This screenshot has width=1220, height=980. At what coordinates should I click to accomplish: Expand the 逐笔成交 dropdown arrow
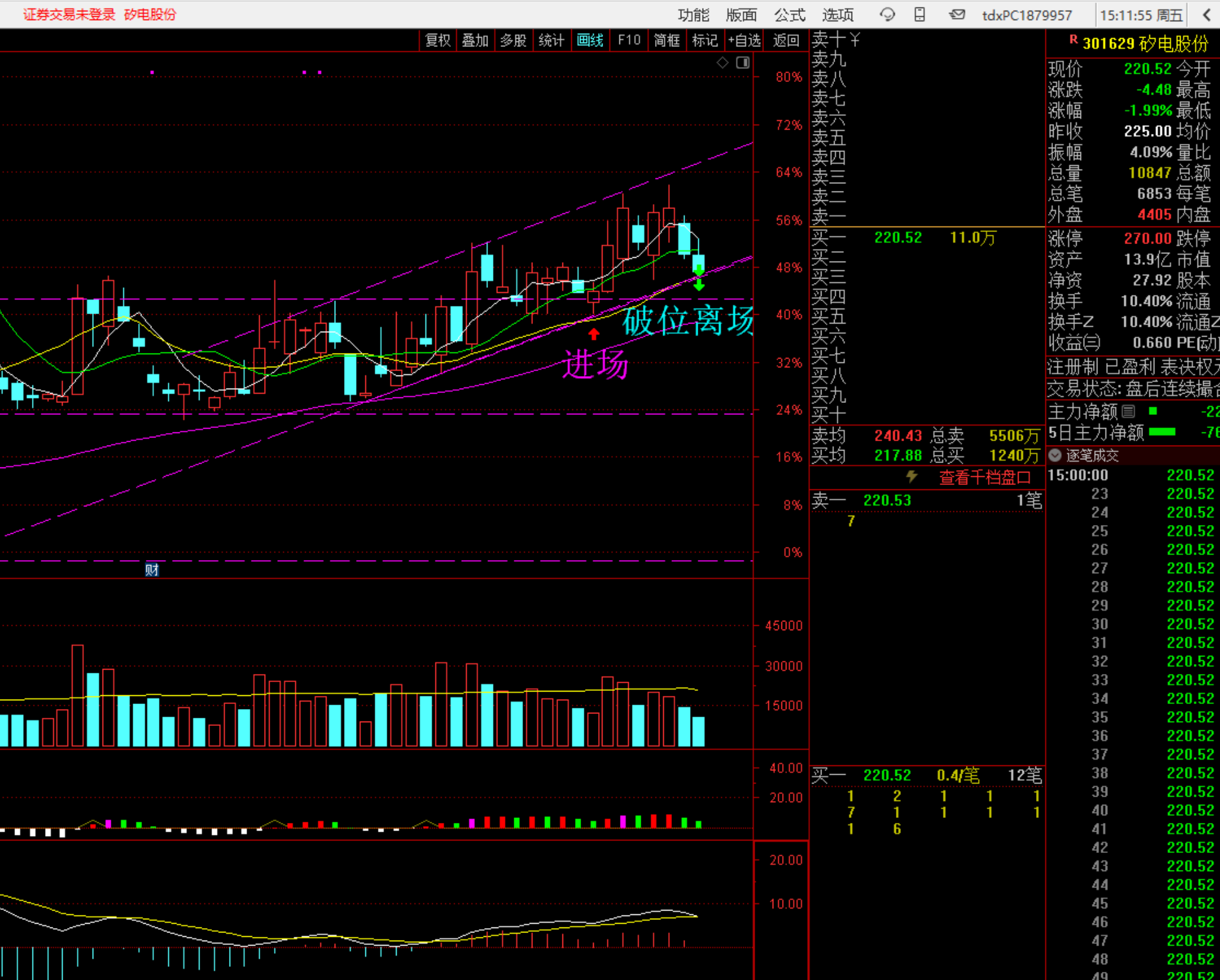1055,455
